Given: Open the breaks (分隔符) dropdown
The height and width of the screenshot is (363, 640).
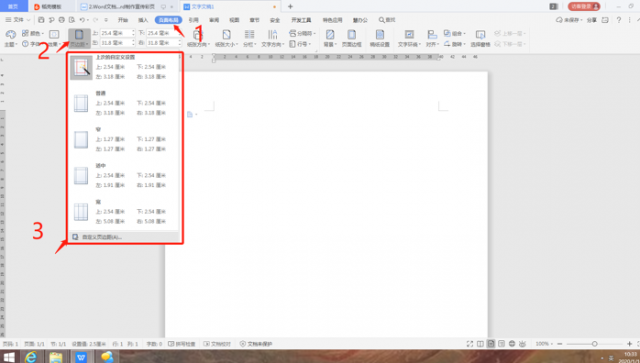Looking at the screenshot, I should point(302,33).
